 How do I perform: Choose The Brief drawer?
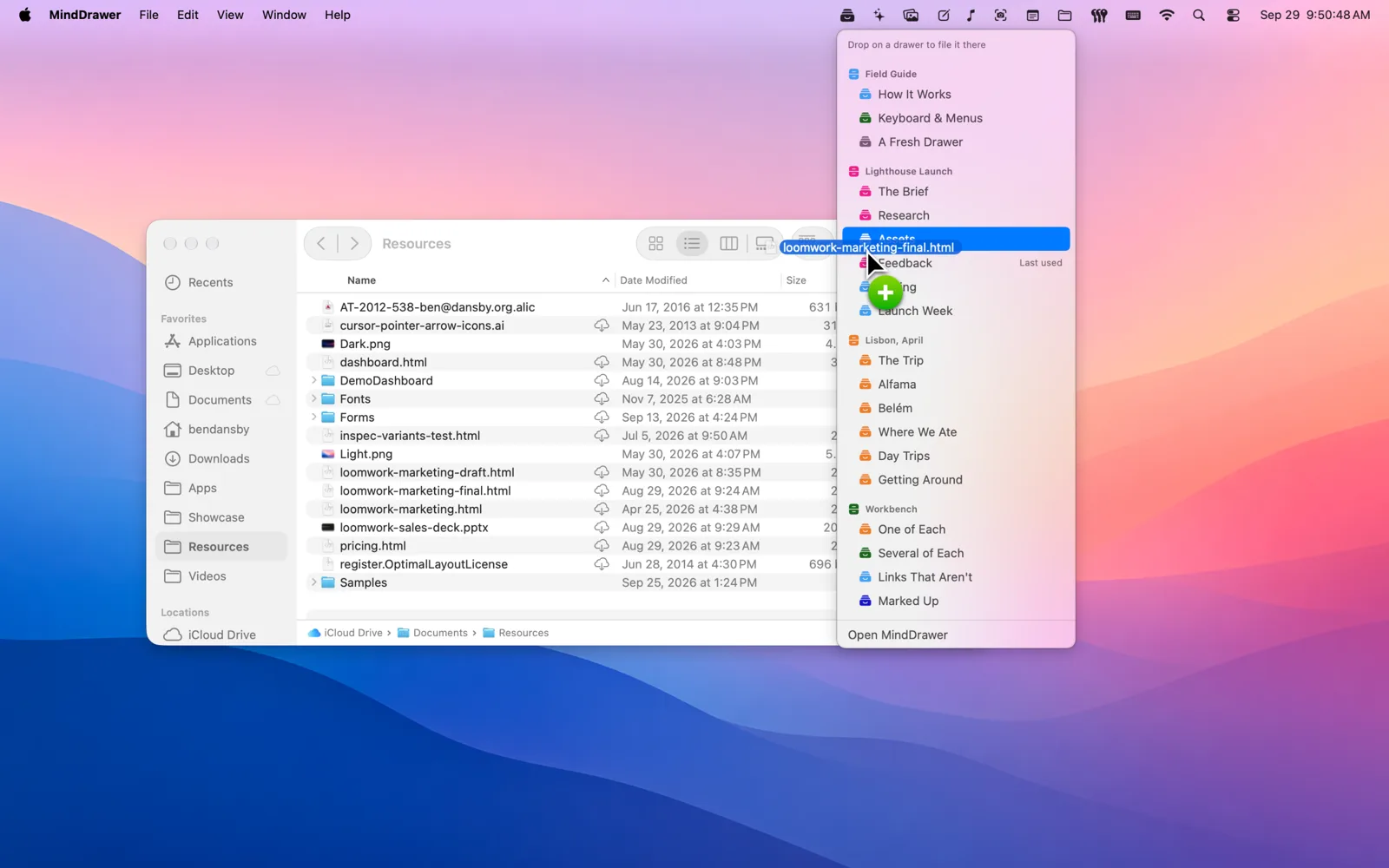[x=956, y=192]
